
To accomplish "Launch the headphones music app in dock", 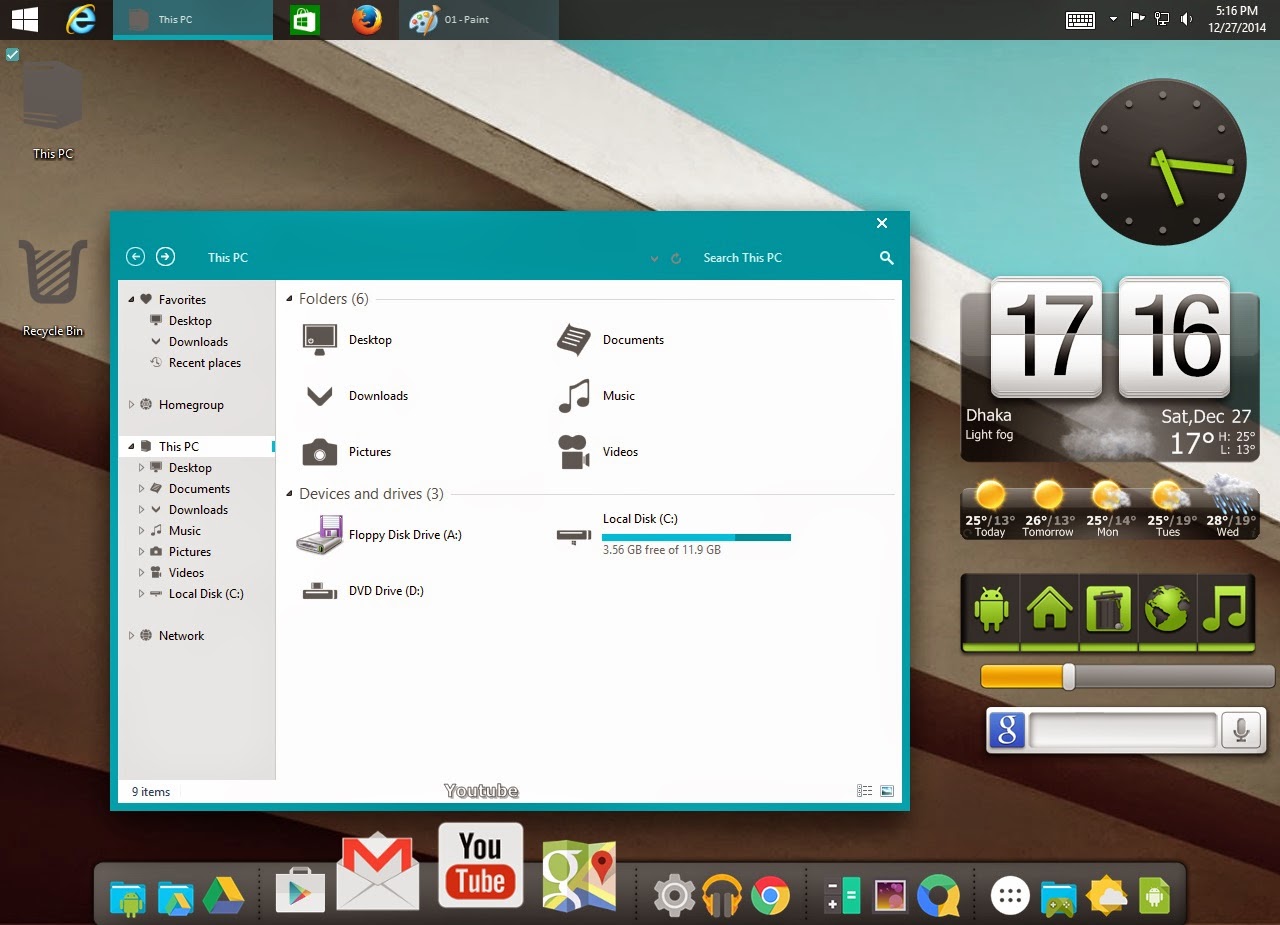I will click(x=721, y=895).
